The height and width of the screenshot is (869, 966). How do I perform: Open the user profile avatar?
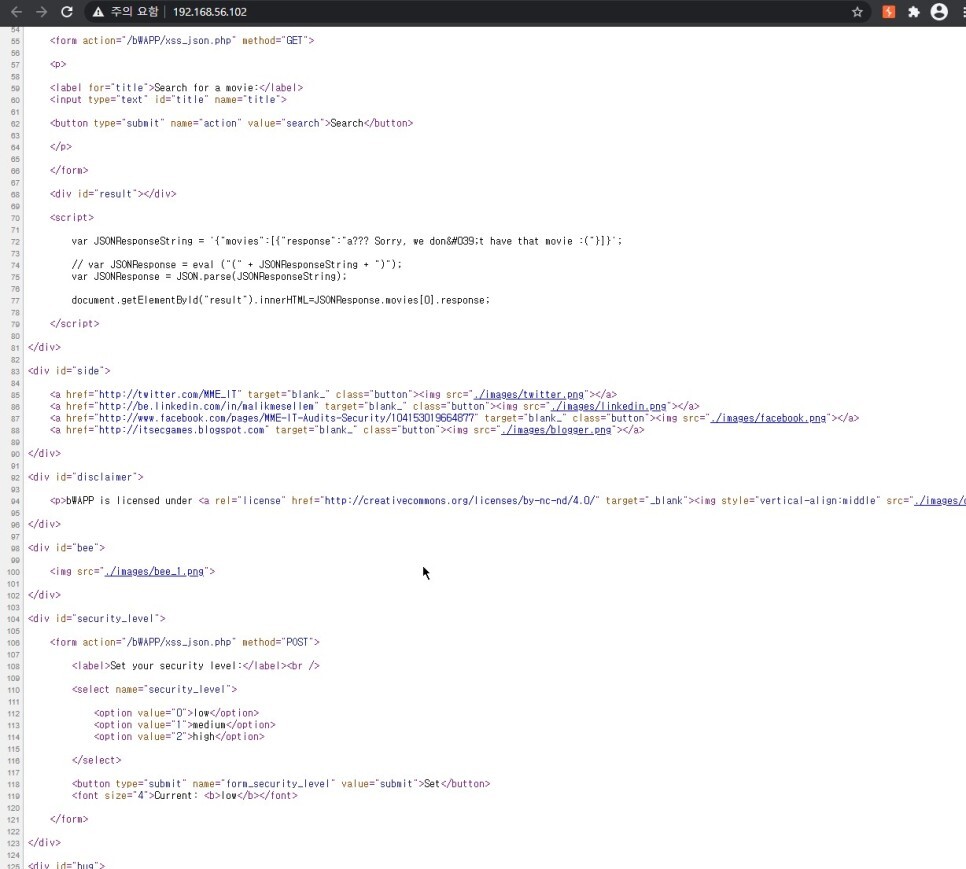pos(939,12)
